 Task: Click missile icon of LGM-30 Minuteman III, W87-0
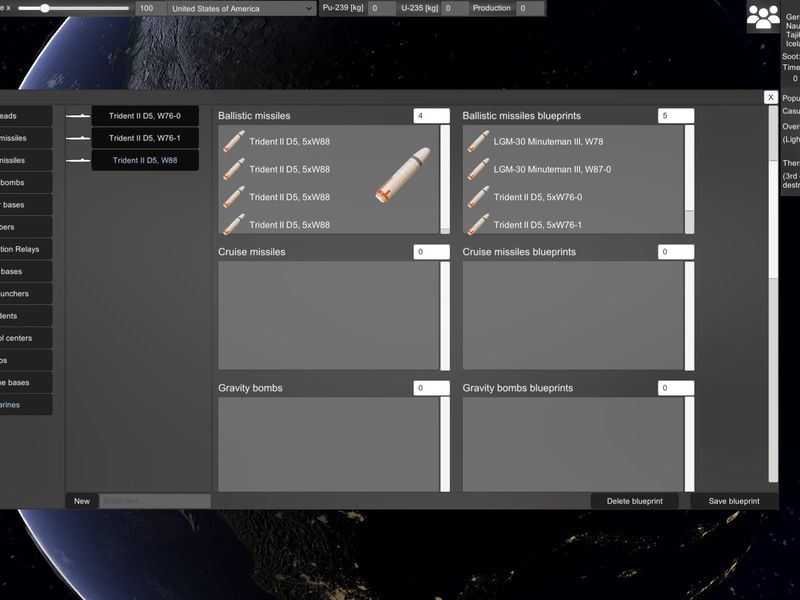(x=478, y=169)
